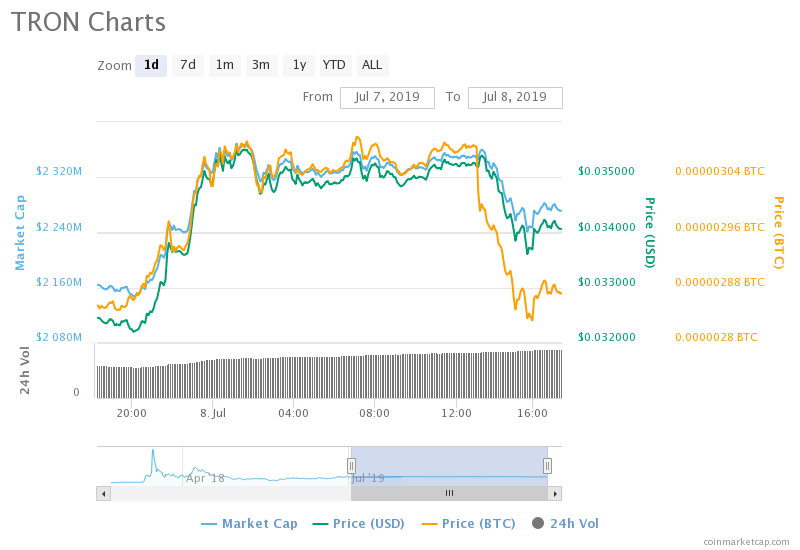800x550 pixels.
Task: Open coinmarketcap.com credits link
Action: click(x=745, y=541)
